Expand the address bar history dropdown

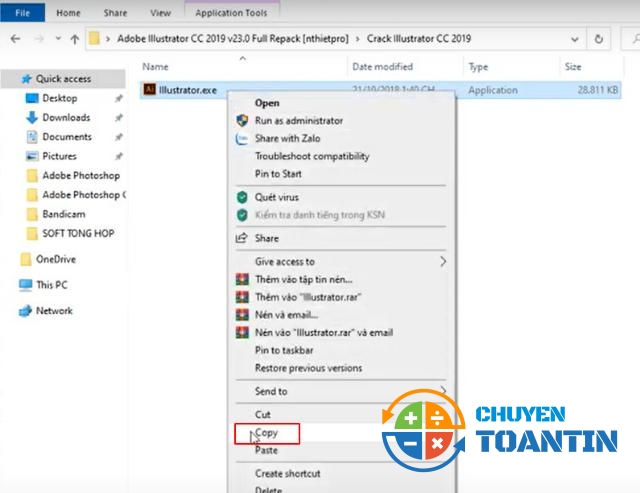[x=575, y=39]
